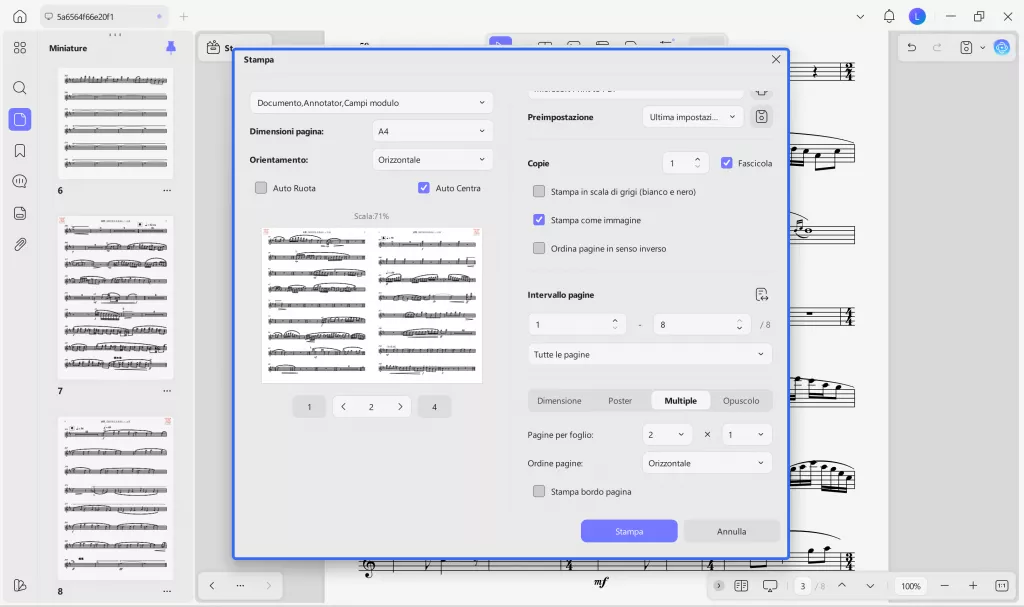Open the bookmarks panel
Viewport: 1024px width, 607px height.
click(x=20, y=151)
